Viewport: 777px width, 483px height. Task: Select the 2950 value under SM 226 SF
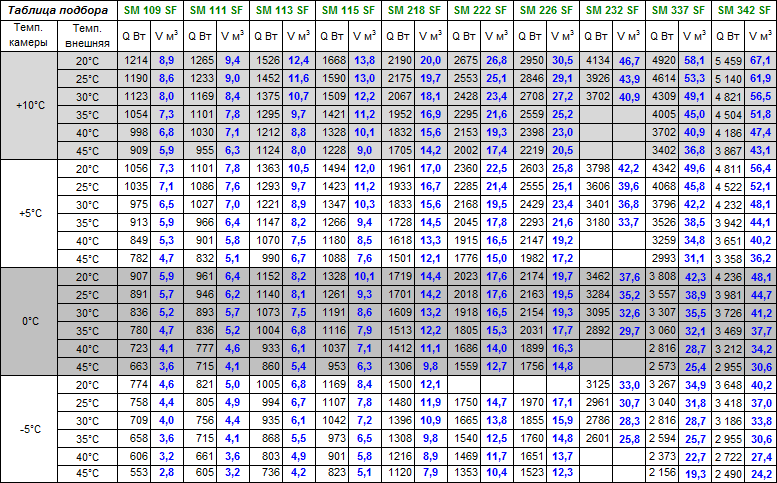point(531,61)
